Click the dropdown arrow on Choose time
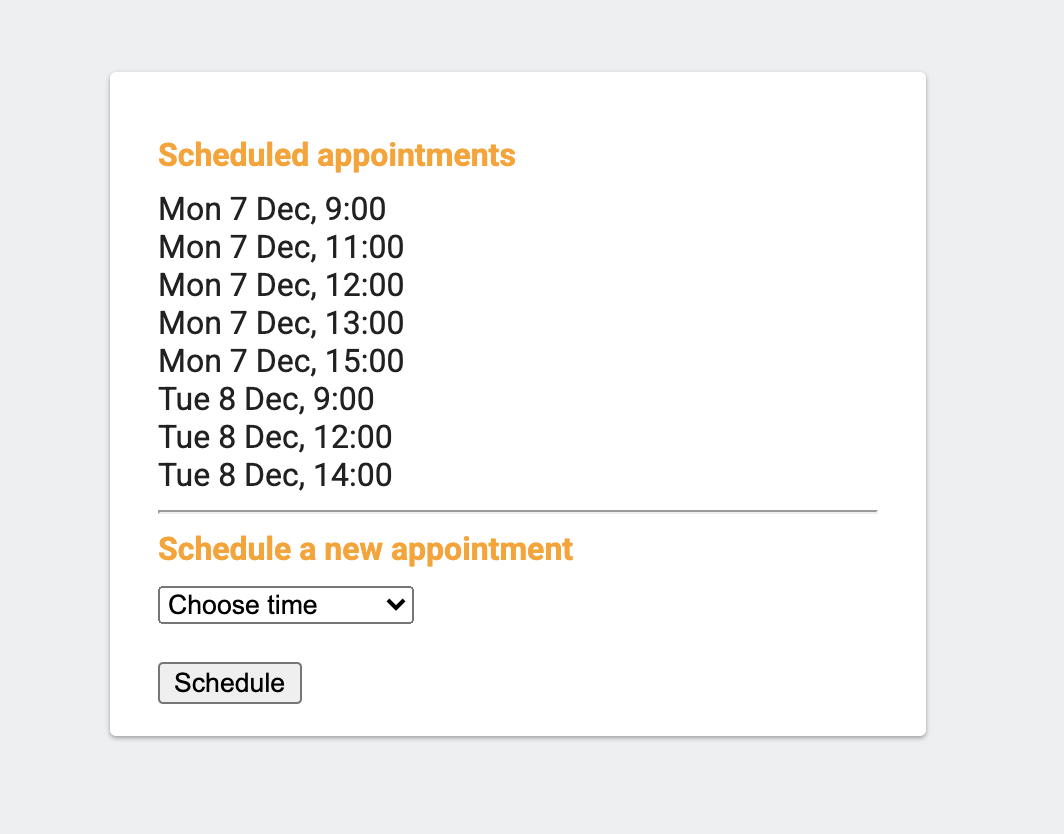Screen dimensions: 1064x834 click(396, 605)
